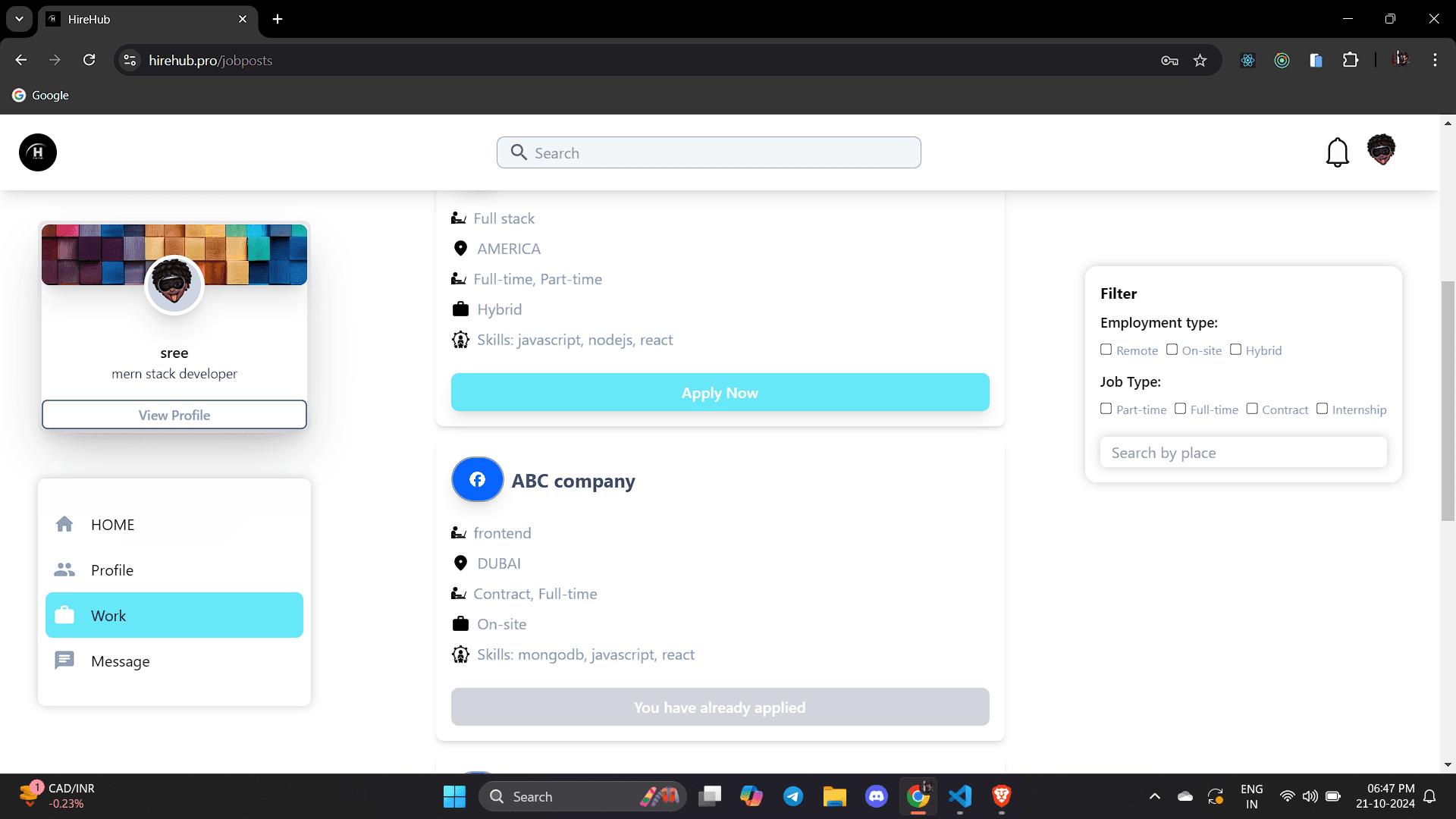
Task: Click the site information icon
Action: pyautogui.click(x=130, y=60)
